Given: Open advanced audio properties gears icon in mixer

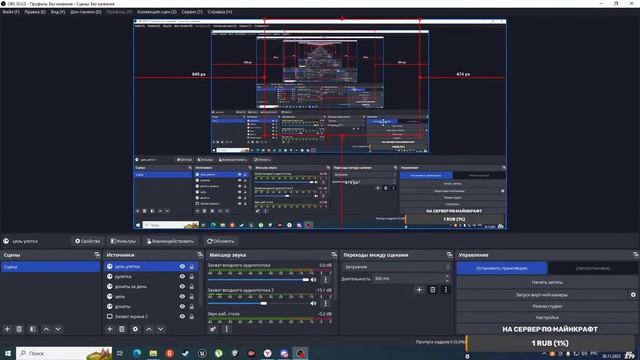Looking at the screenshot, I should 213,329.
